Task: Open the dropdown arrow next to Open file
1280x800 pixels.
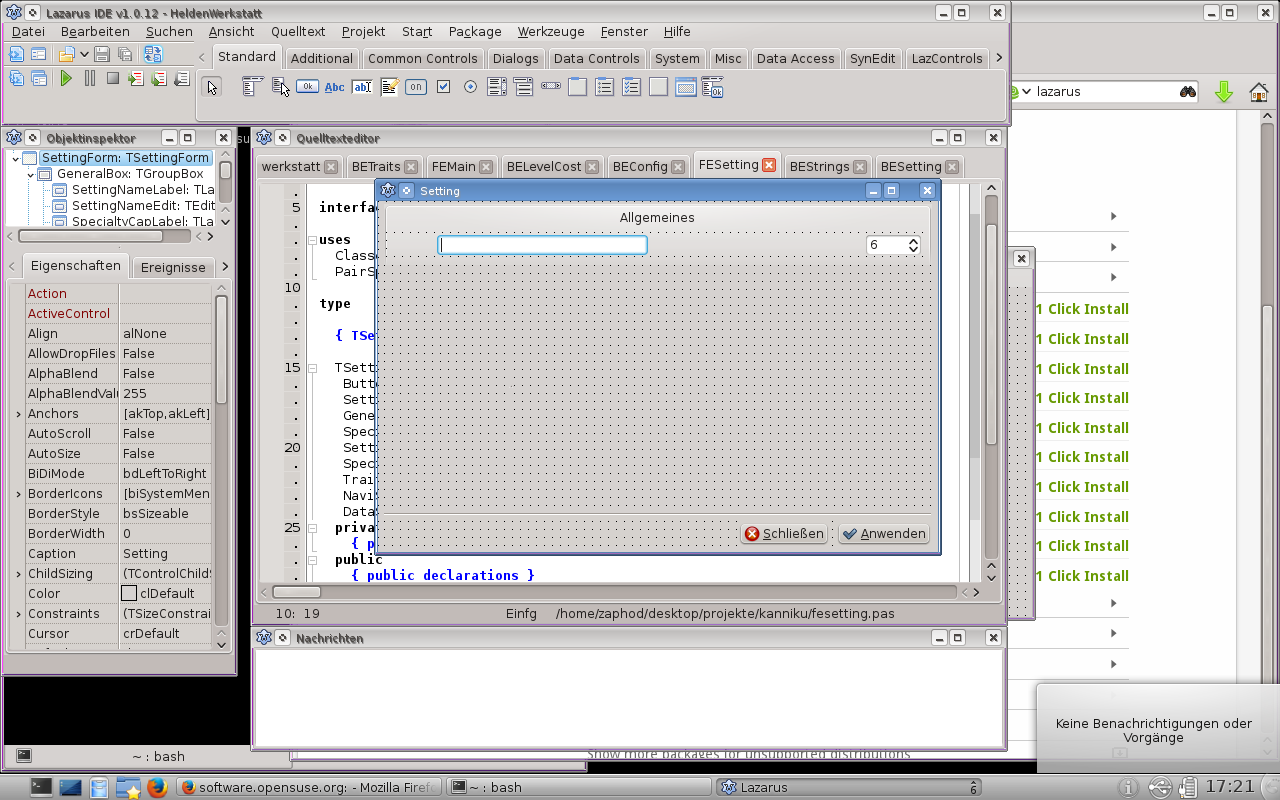Action: tap(84, 54)
